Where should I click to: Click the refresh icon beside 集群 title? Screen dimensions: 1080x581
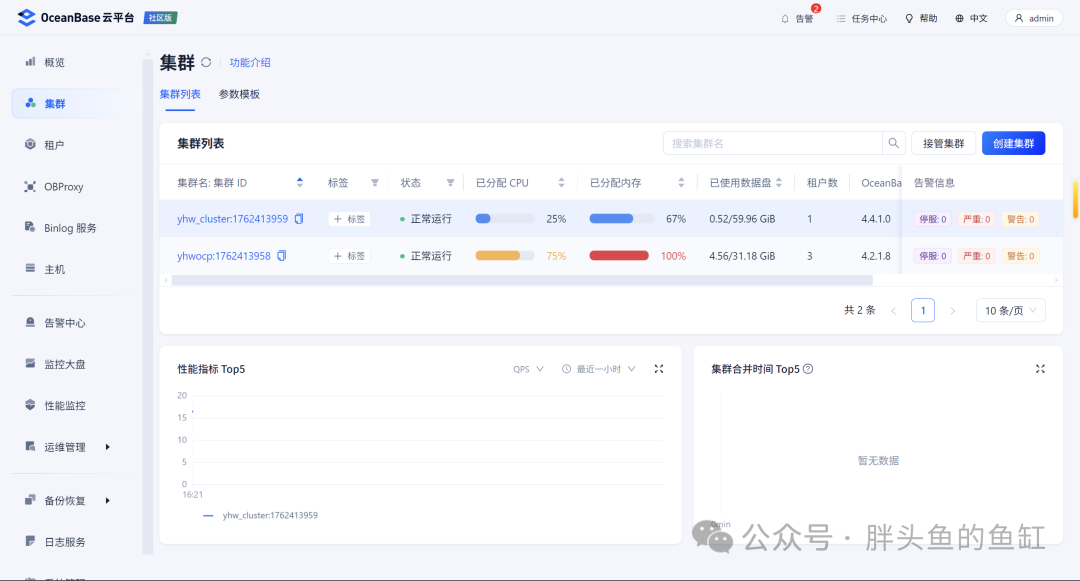coord(206,62)
